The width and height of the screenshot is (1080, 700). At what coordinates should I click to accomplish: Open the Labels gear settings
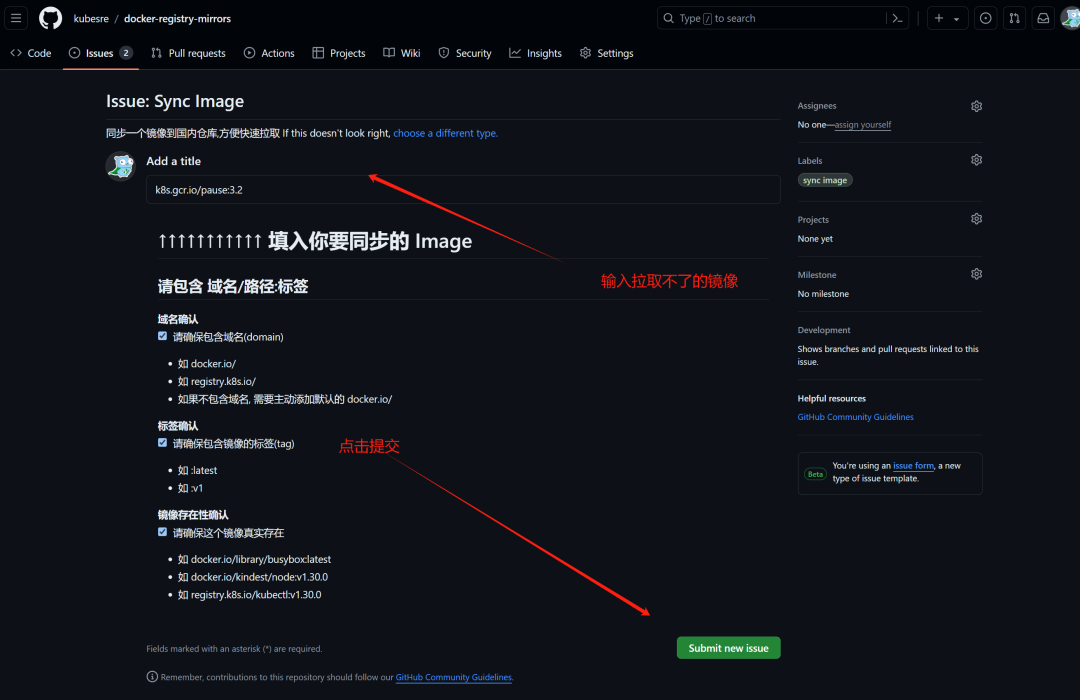976,160
